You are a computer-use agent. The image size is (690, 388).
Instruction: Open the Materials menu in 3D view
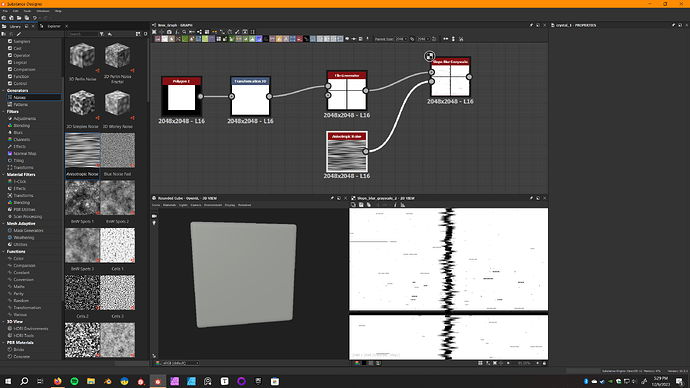pyautogui.click(x=169, y=205)
